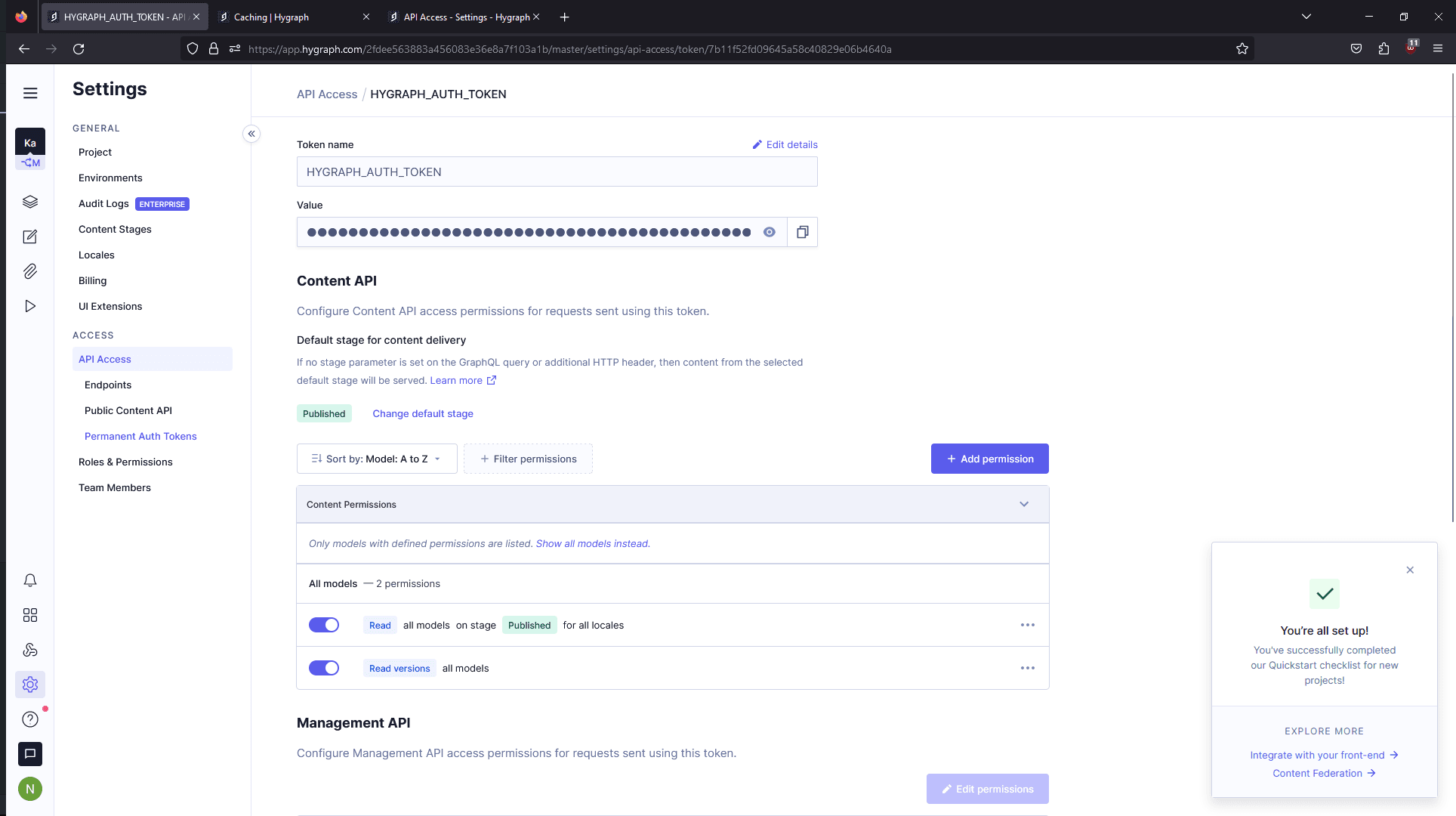Click the Webhooks icon in sidebar
The image size is (1456, 816).
pyautogui.click(x=30, y=650)
